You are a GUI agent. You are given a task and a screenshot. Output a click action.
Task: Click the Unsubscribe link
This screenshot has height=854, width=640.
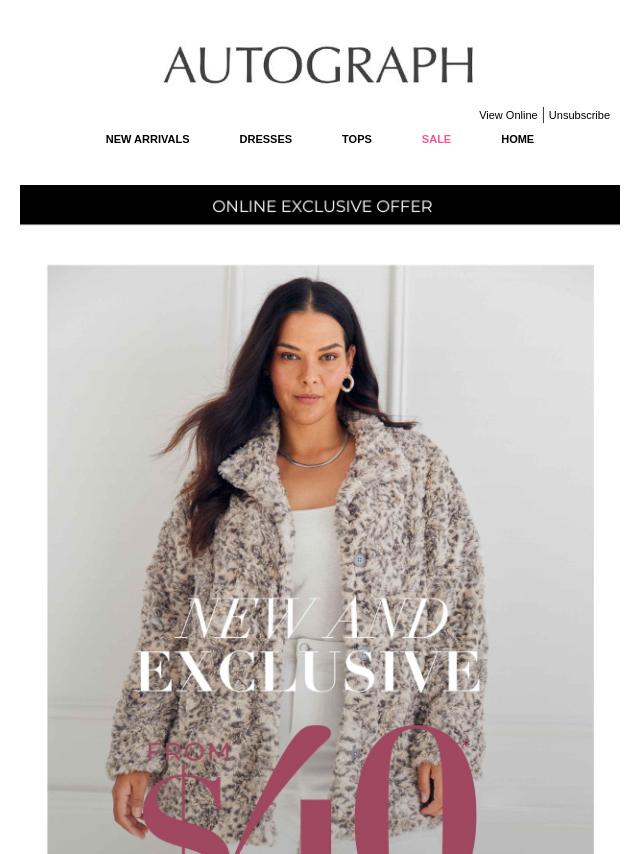coord(578,115)
